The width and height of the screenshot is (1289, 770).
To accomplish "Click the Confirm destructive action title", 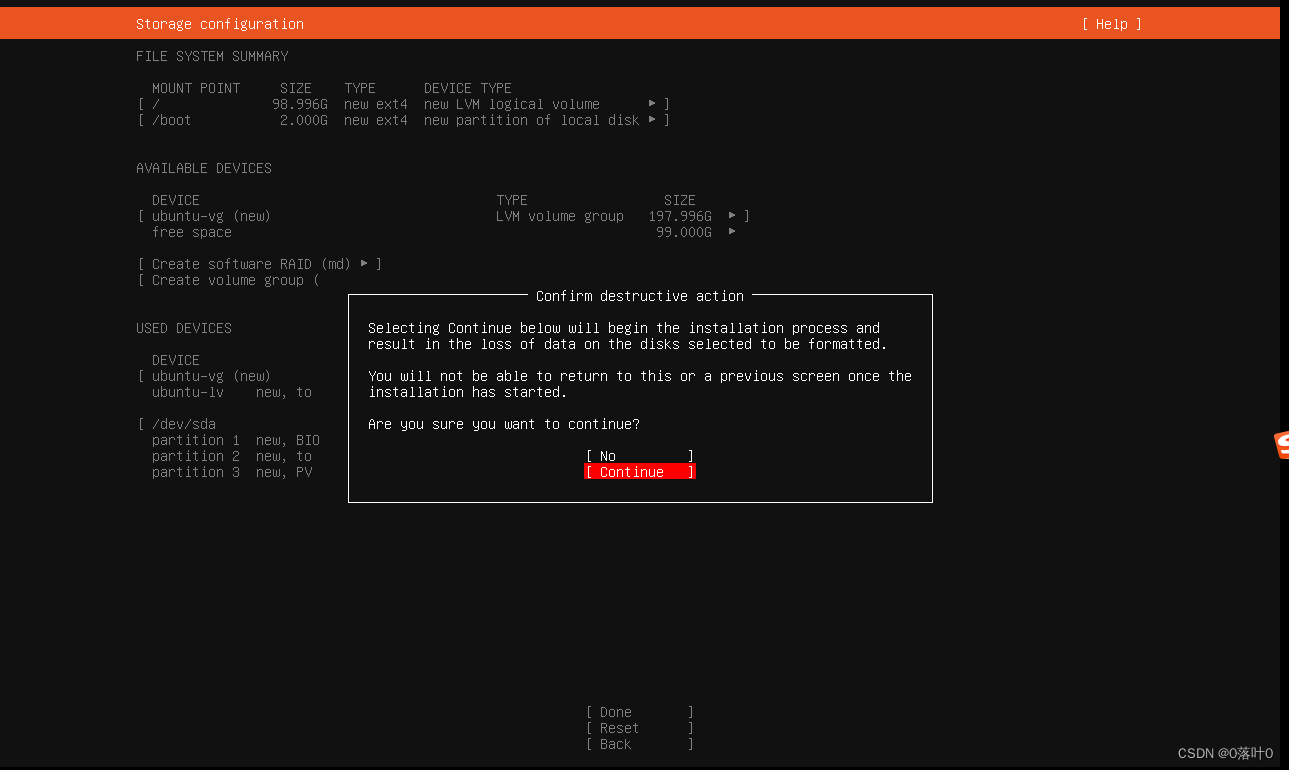I will point(640,296).
